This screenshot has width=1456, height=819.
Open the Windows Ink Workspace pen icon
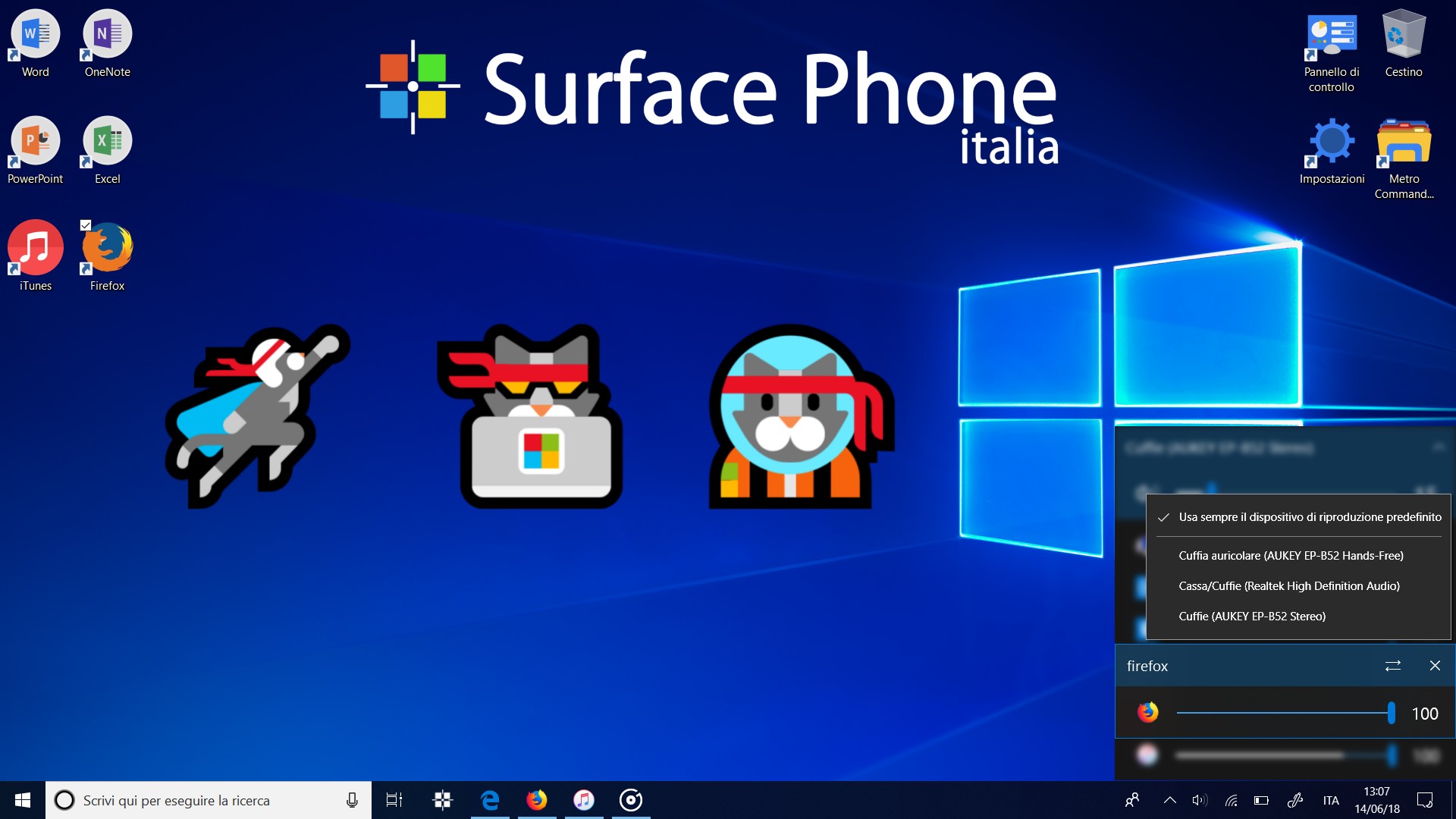[x=1295, y=800]
